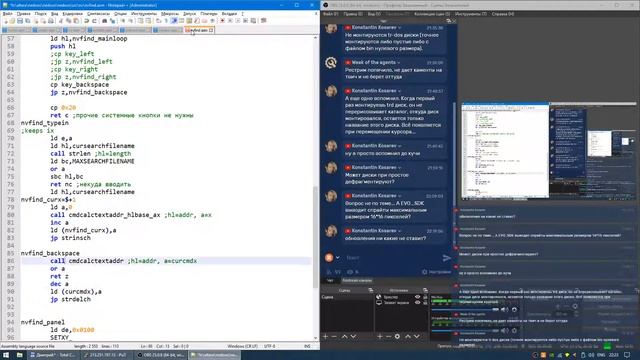Click the chat message input field
The image size is (640, 360).
coord(392,258)
